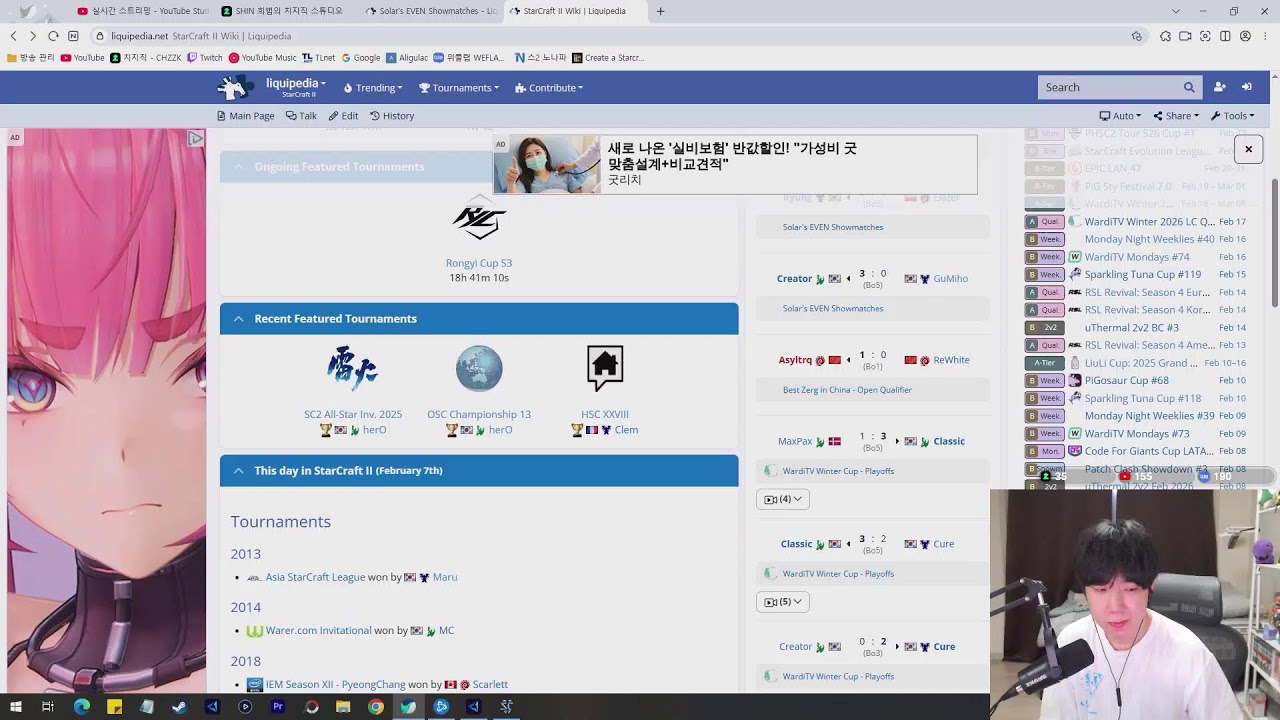The width and height of the screenshot is (1280, 720).
Task: Open the Windows Start menu
Action: click(15, 707)
